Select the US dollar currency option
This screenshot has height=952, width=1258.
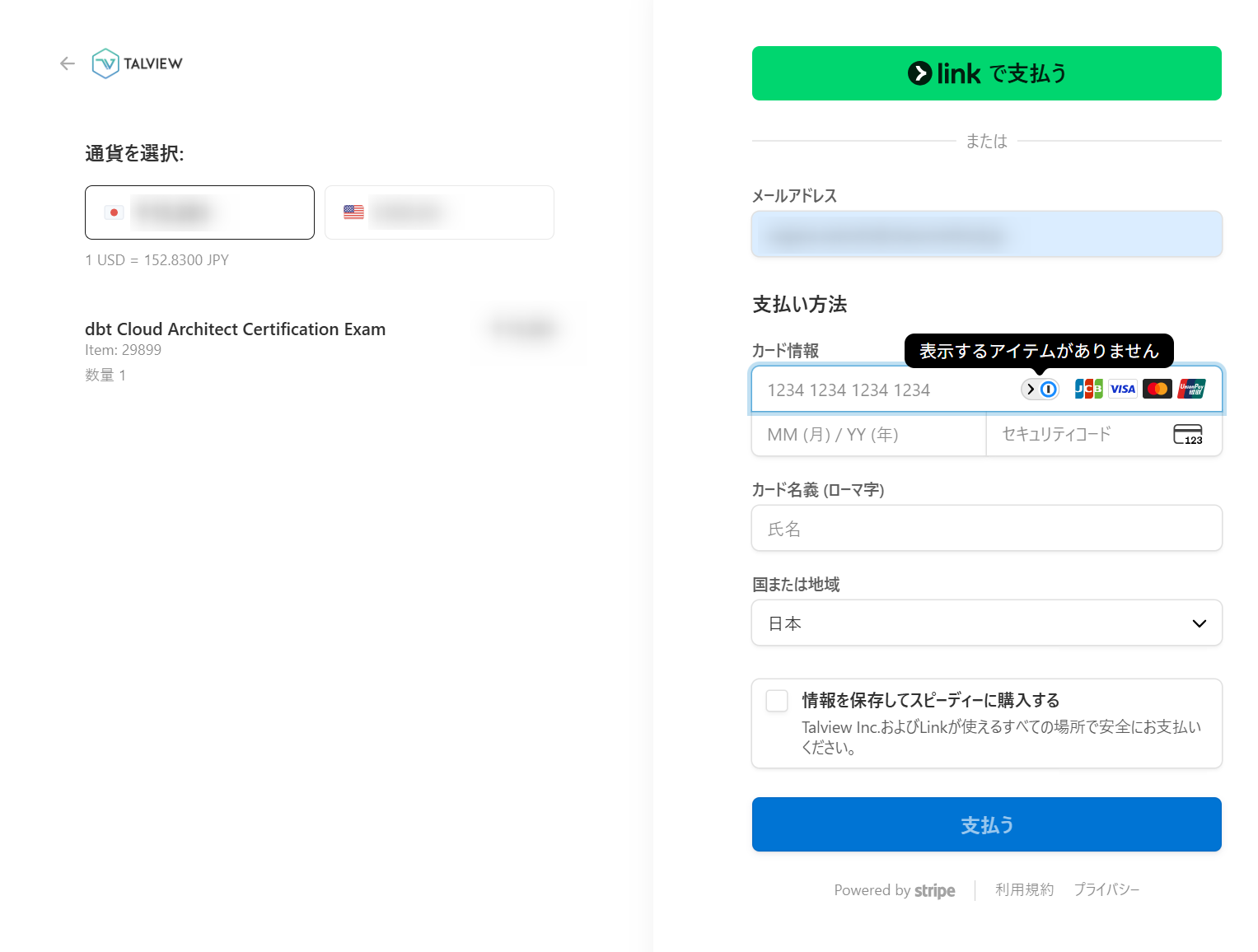click(x=439, y=212)
